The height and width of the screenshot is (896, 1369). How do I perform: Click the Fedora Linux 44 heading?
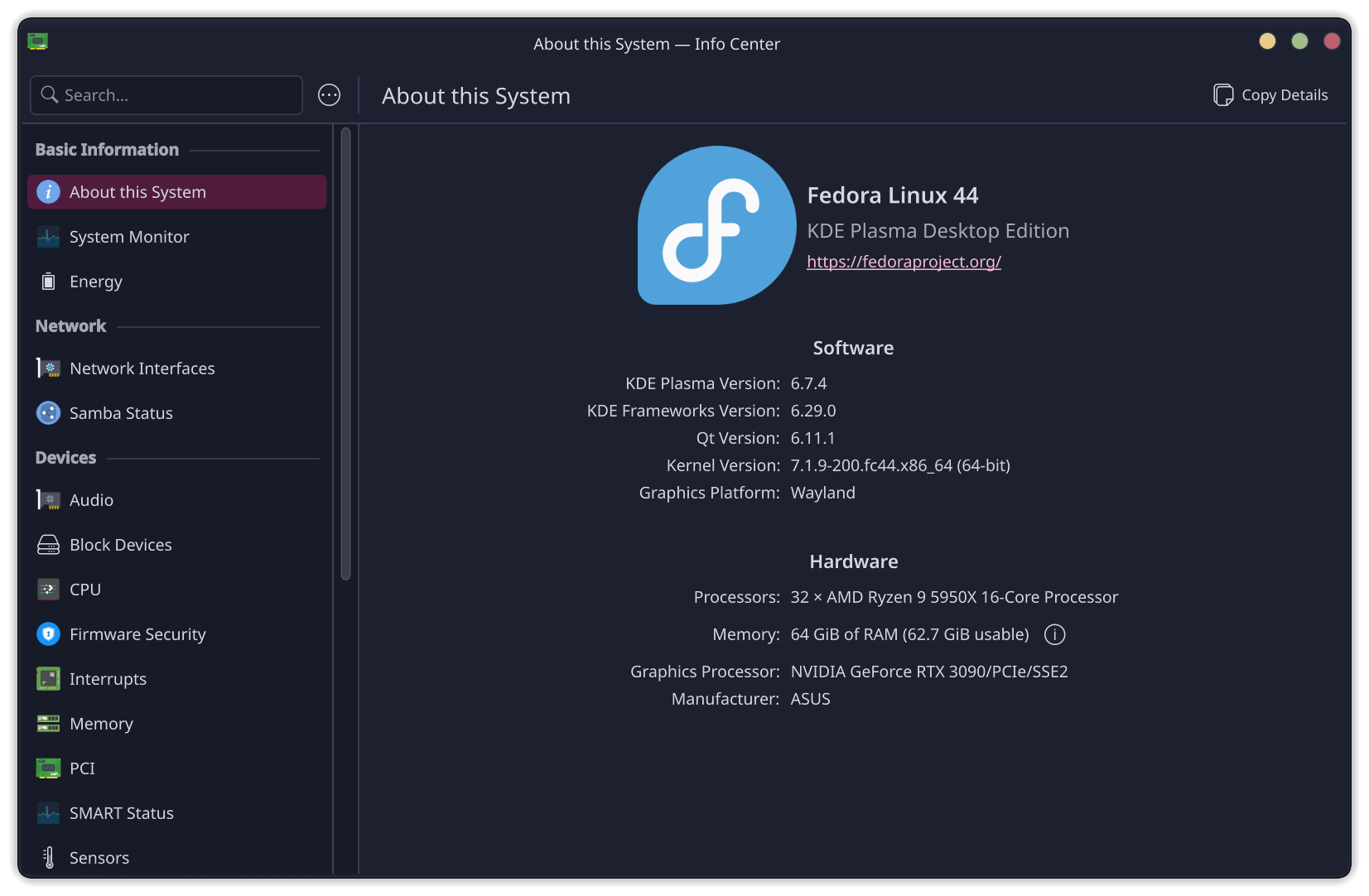coord(892,195)
